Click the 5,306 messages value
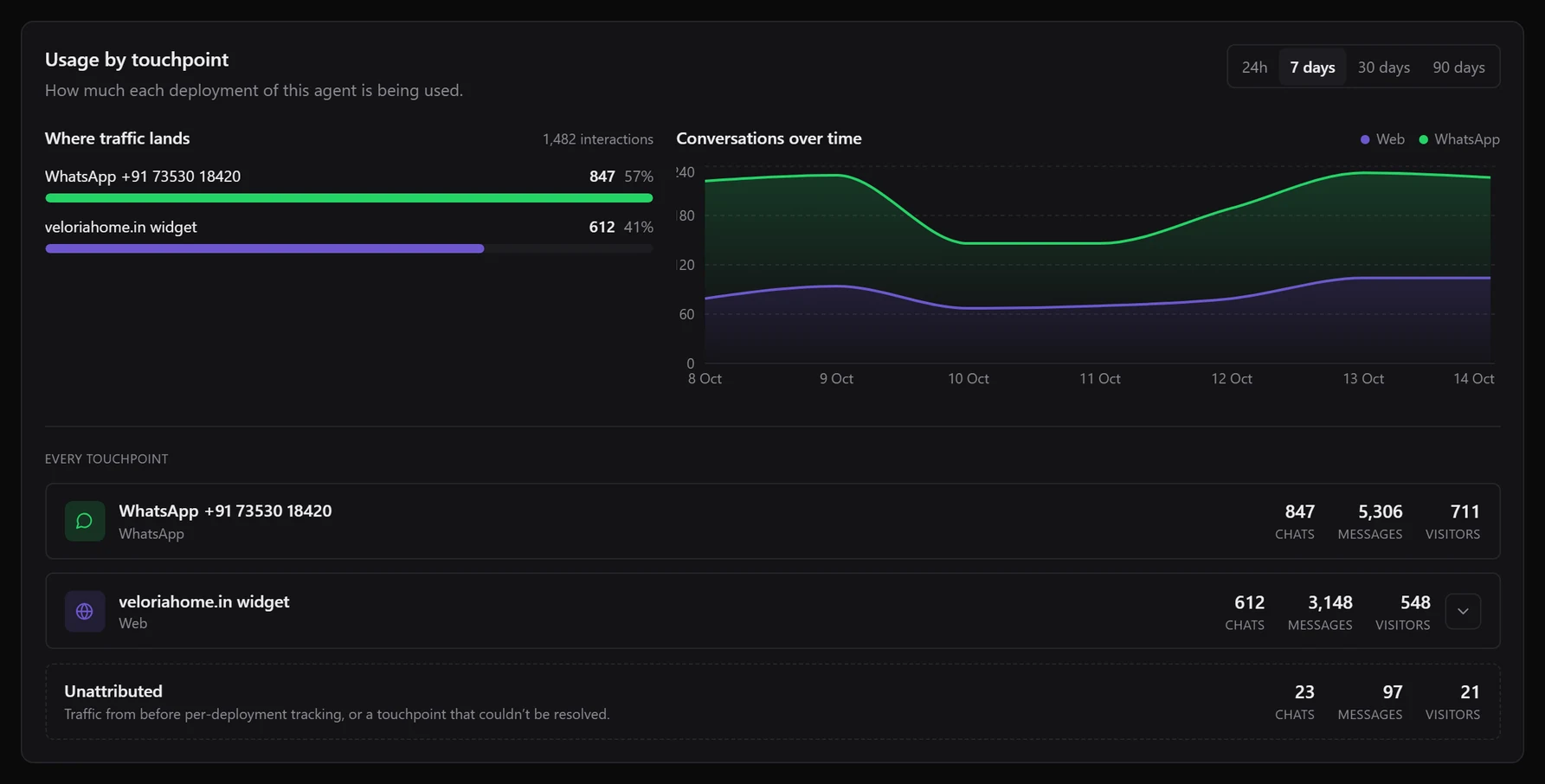Image resolution: width=1545 pixels, height=784 pixels. tap(1380, 511)
